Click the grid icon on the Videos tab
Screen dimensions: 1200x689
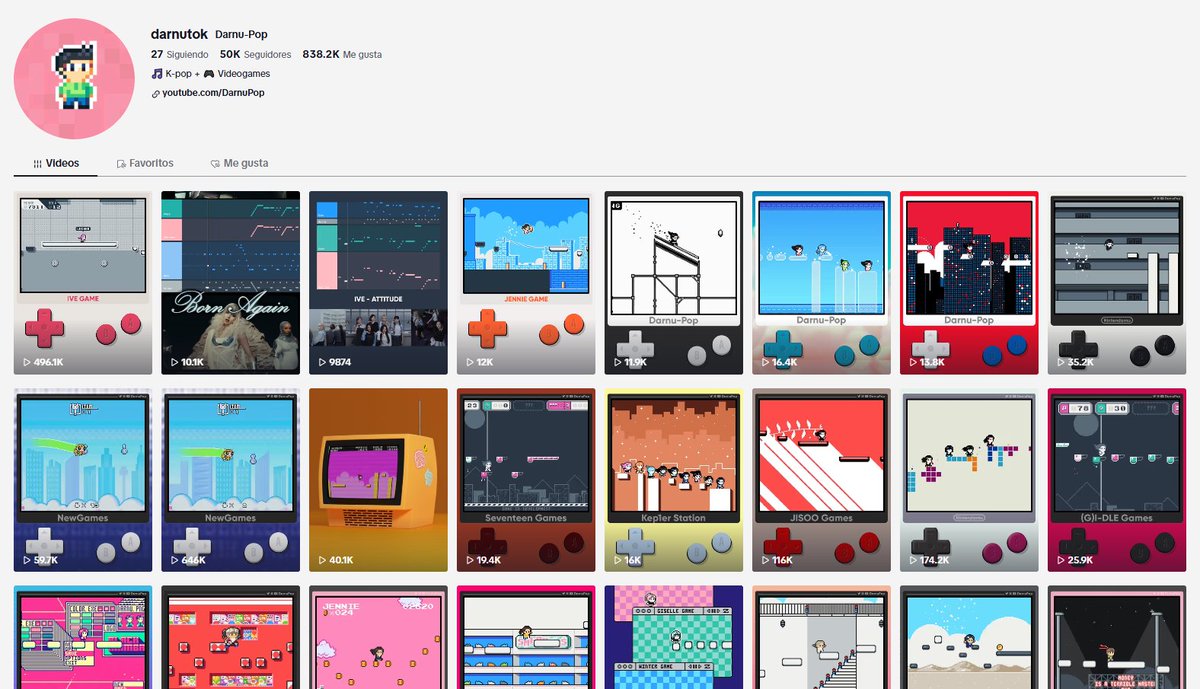click(x=37, y=163)
